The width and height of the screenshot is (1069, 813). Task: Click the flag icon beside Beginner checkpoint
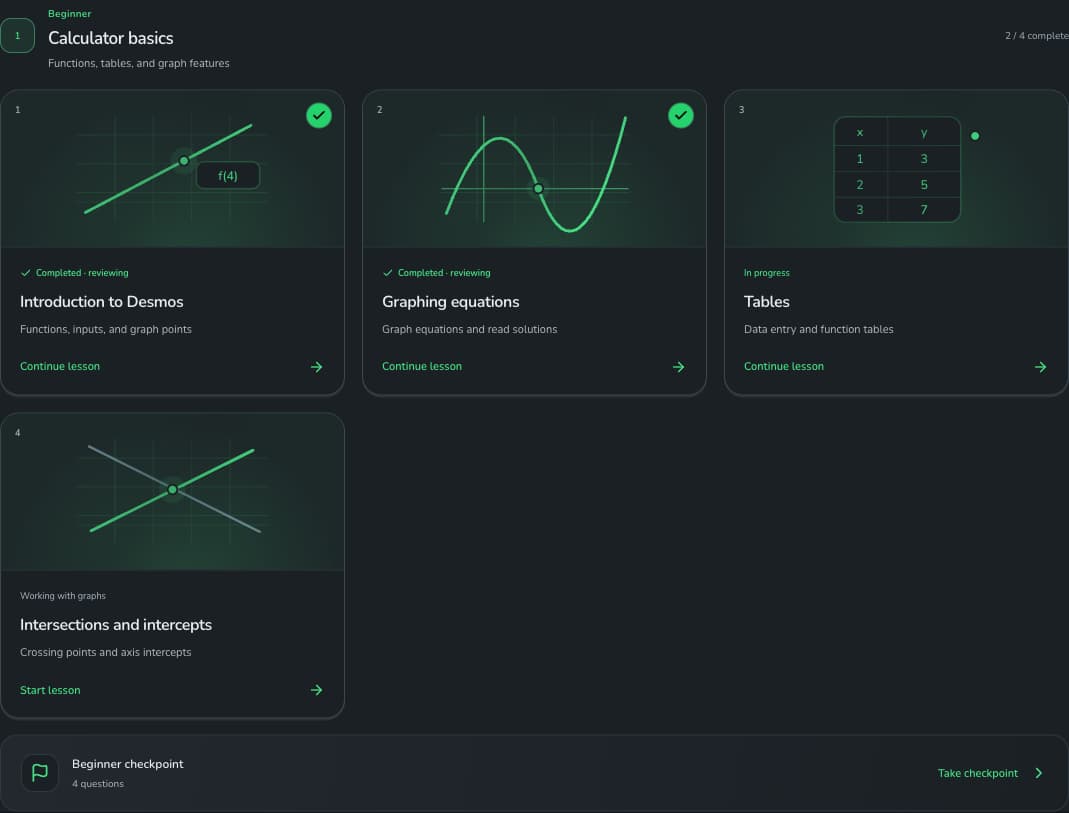[x=40, y=772]
